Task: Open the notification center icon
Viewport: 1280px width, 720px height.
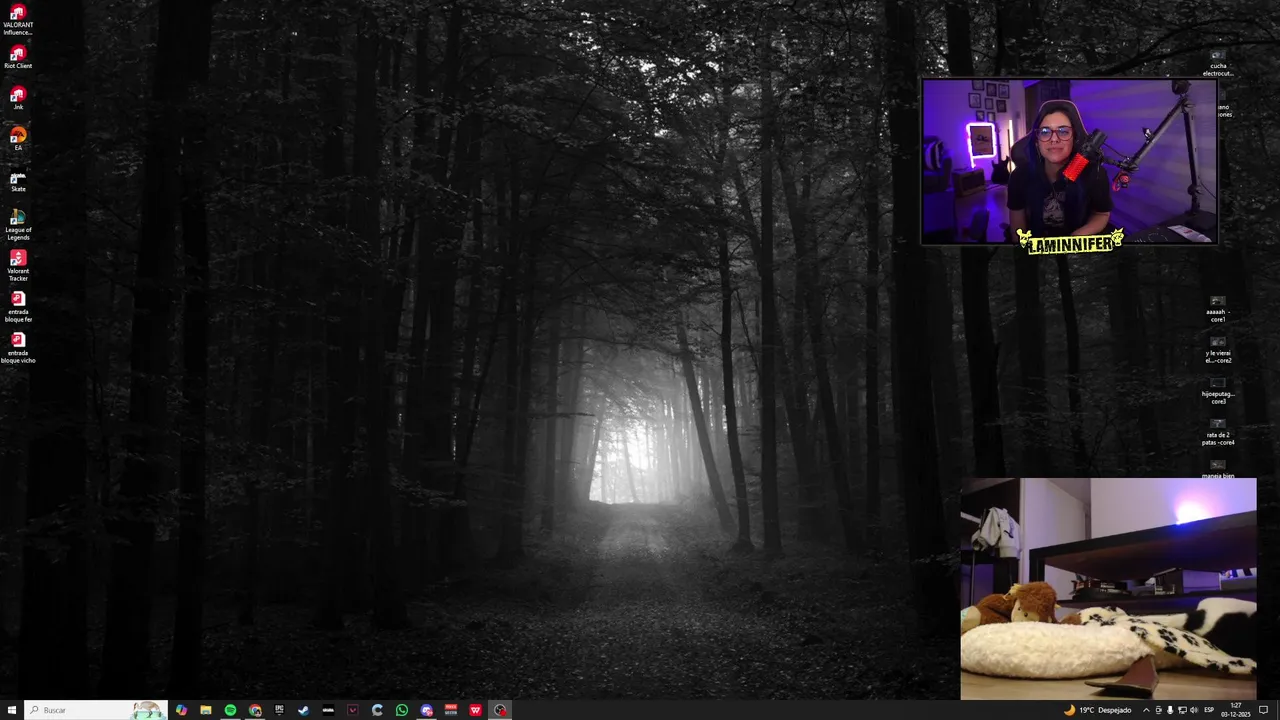Action: (1263, 710)
